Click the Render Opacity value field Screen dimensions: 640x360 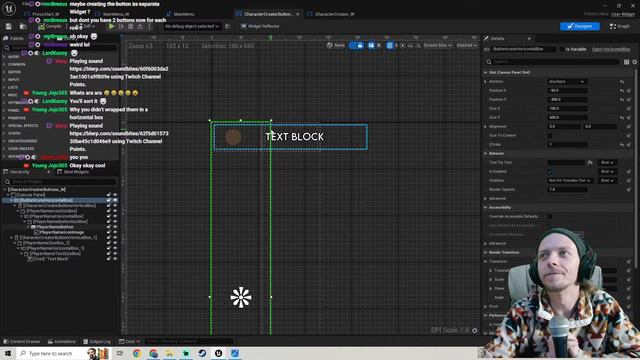[567, 189]
